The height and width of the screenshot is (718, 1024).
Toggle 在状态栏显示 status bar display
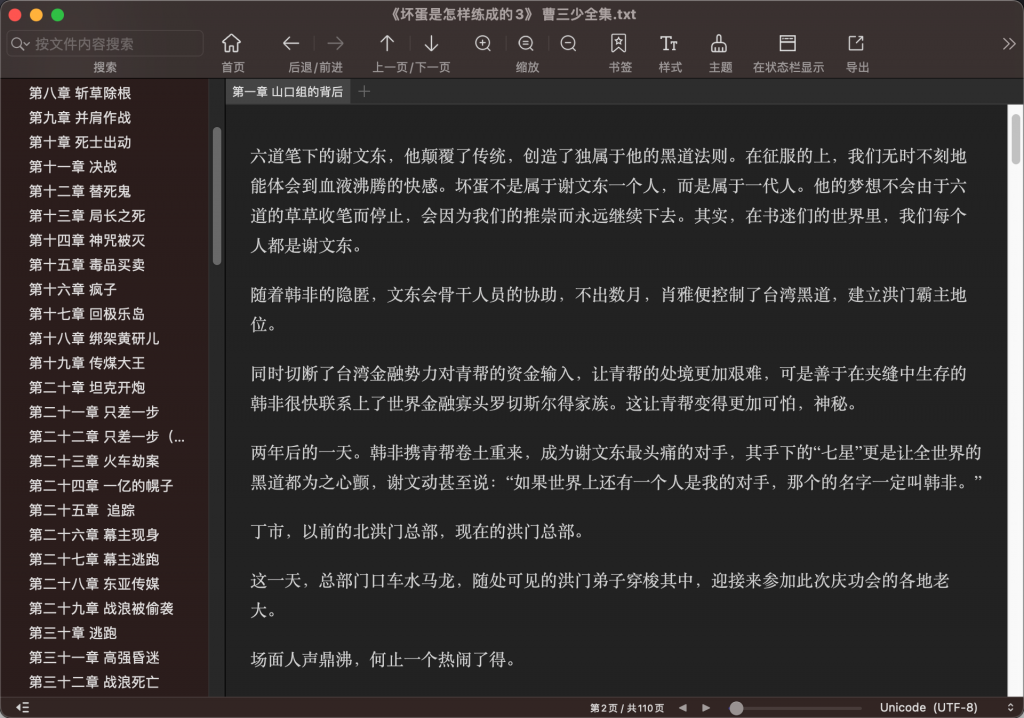(x=786, y=44)
